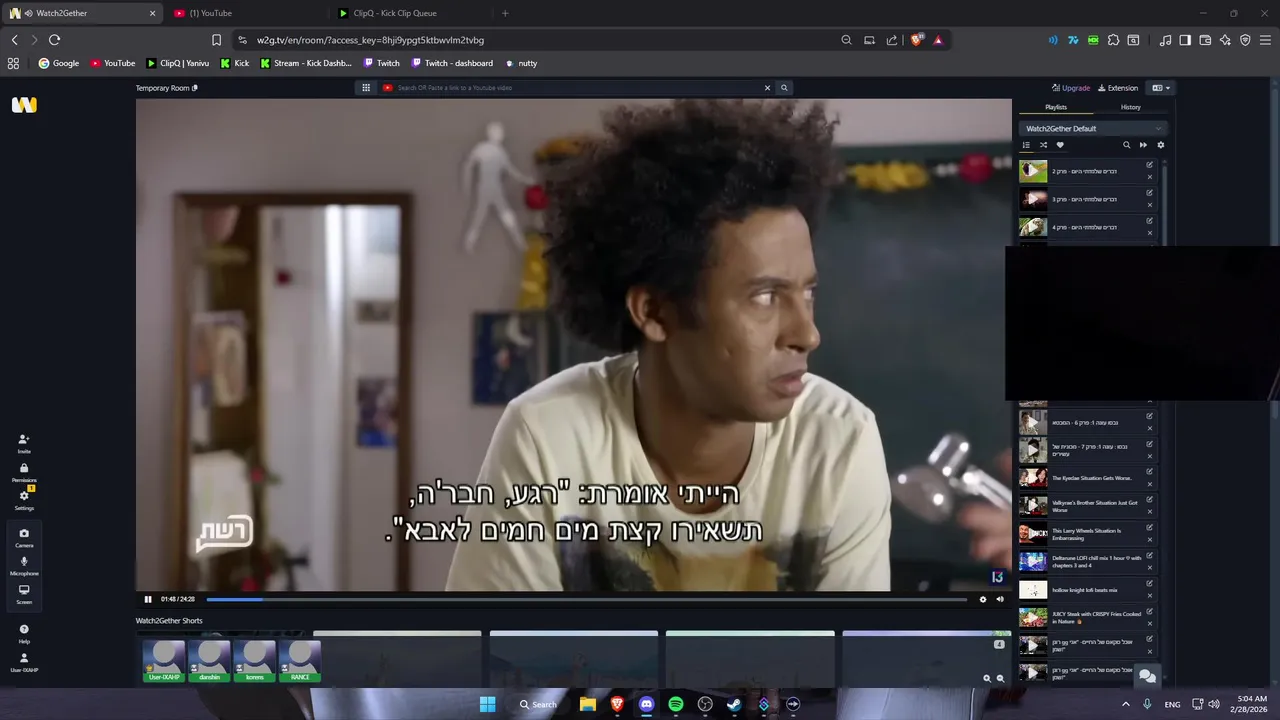The image size is (1280, 720).
Task: Edit 'hollow knight lofi beats mix' entry
Action: tap(1150, 584)
